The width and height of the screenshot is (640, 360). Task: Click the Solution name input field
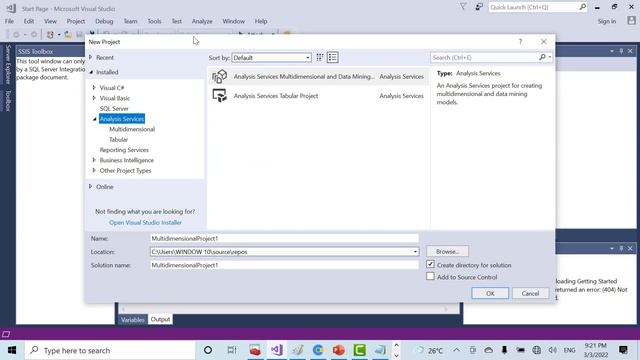284,265
